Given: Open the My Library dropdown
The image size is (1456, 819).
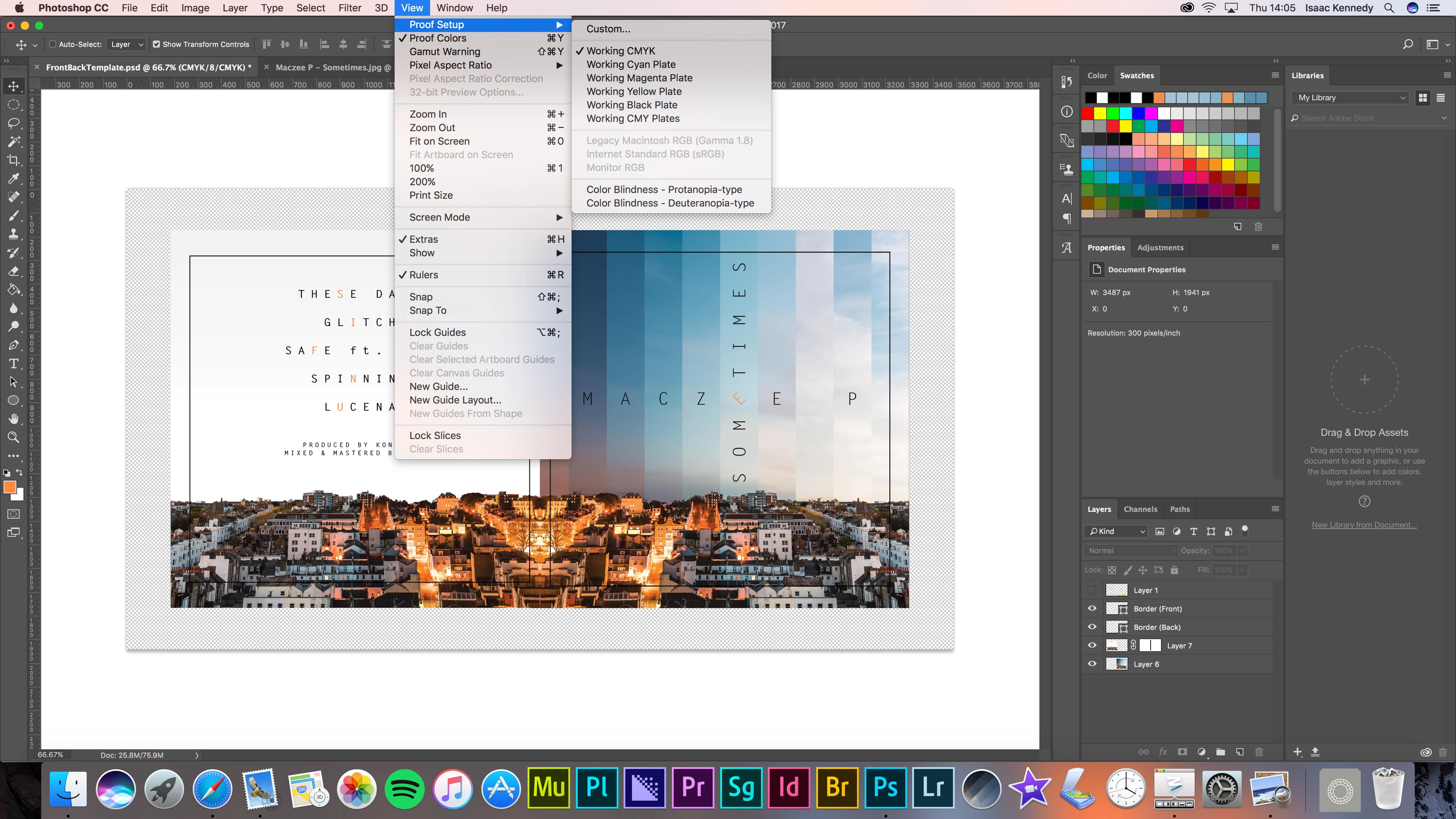Looking at the screenshot, I should (x=1350, y=98).
